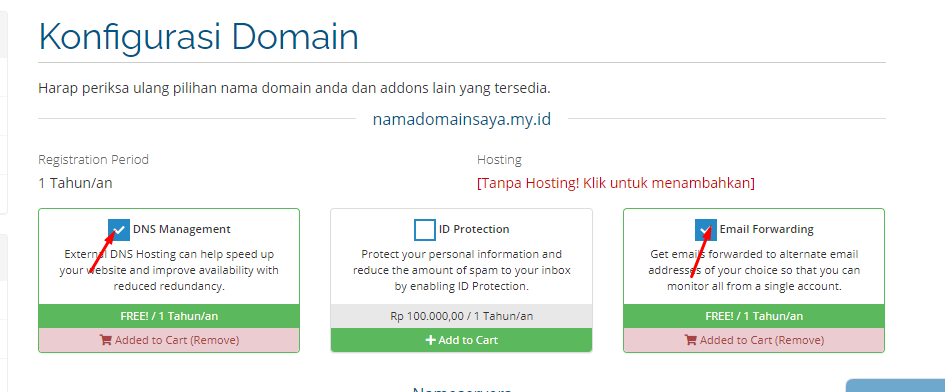
Task: Click FREE price bar under Email Forwarding
Action: [x=754, y=316]
